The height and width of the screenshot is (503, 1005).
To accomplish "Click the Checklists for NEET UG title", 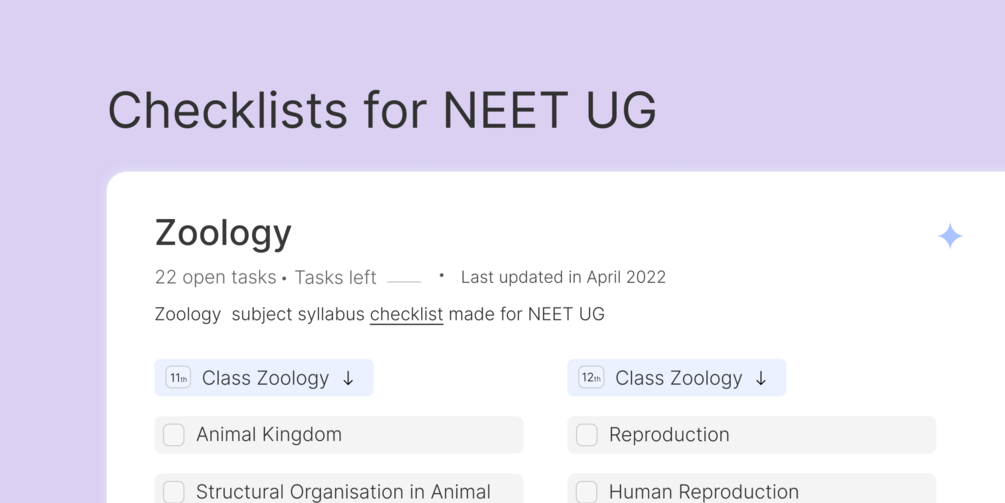I will point(382,110).
